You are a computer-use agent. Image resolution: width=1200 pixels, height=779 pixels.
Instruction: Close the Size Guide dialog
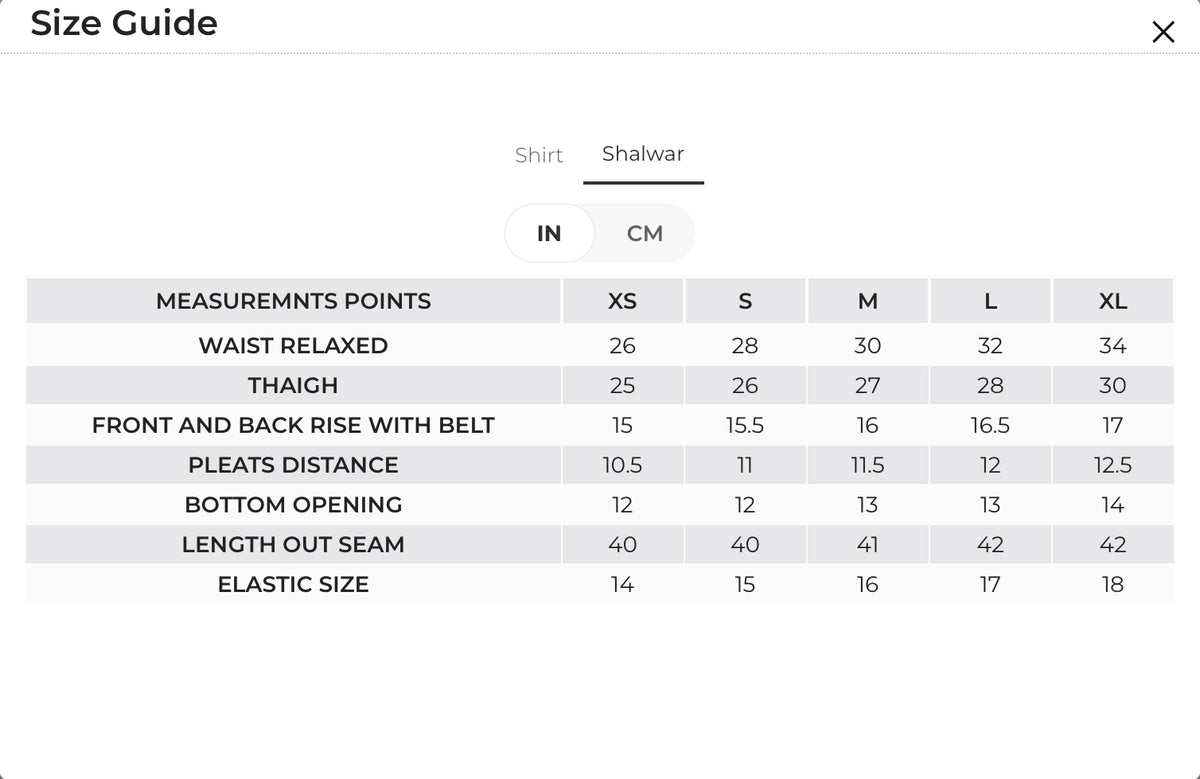click(x=1163, y=32)
